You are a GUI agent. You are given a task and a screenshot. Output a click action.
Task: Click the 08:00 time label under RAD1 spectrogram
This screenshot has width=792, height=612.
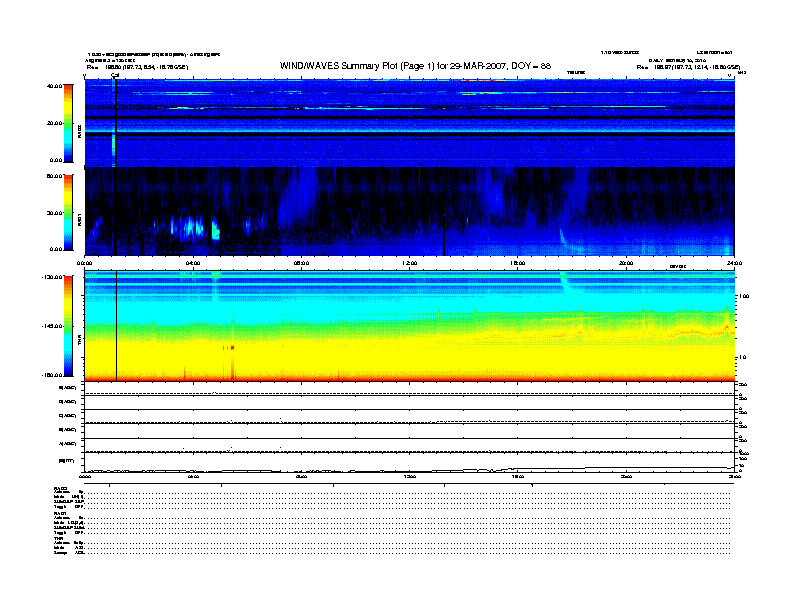(x=302, y=263)
